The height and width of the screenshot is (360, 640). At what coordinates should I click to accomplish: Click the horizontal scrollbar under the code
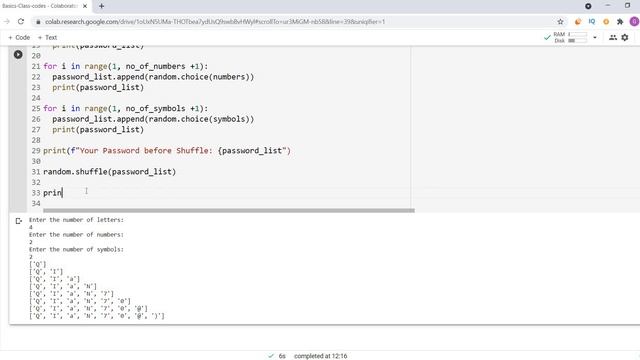click(x=229, y=211)
